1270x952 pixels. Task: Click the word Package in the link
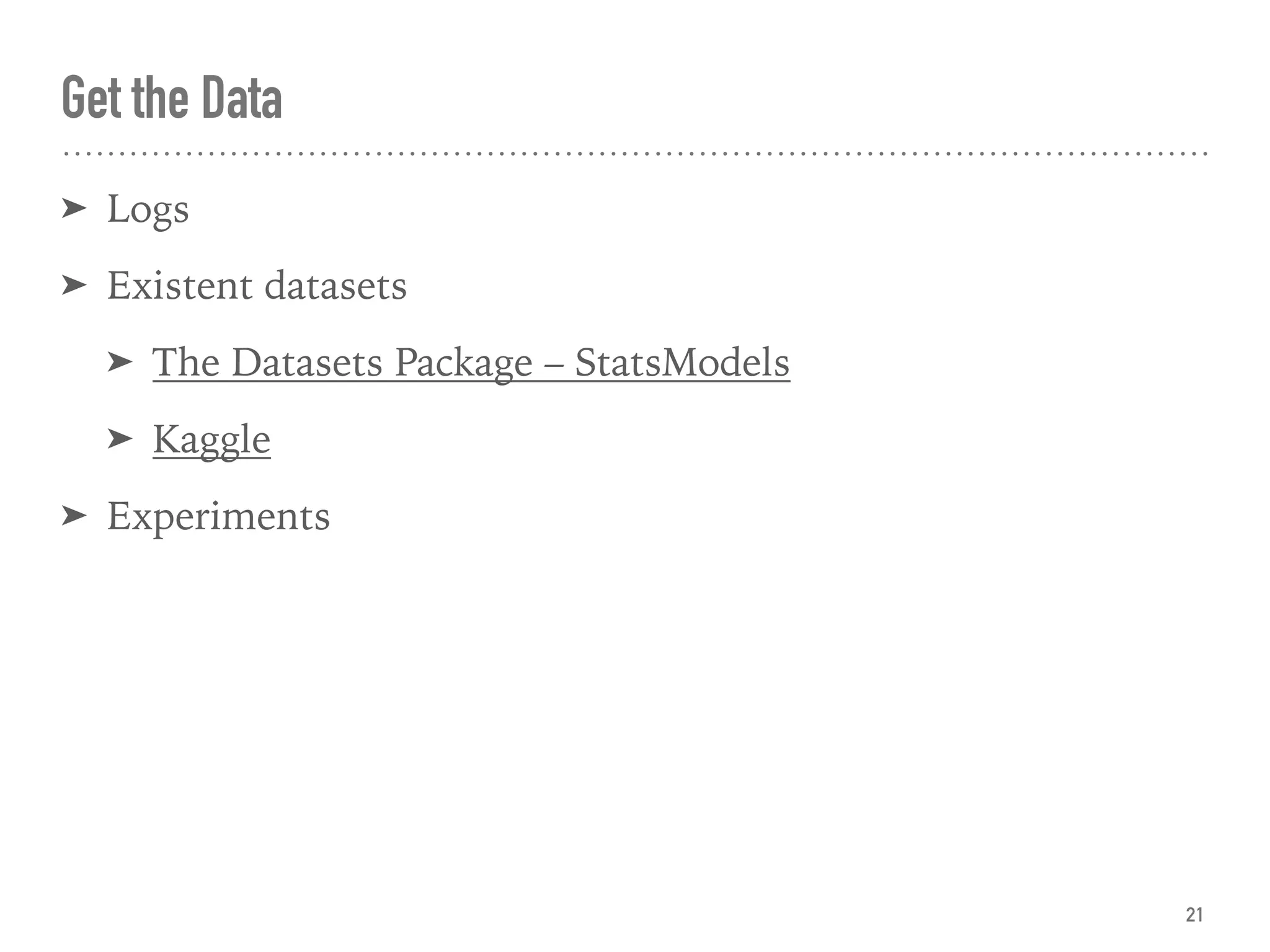463,364
